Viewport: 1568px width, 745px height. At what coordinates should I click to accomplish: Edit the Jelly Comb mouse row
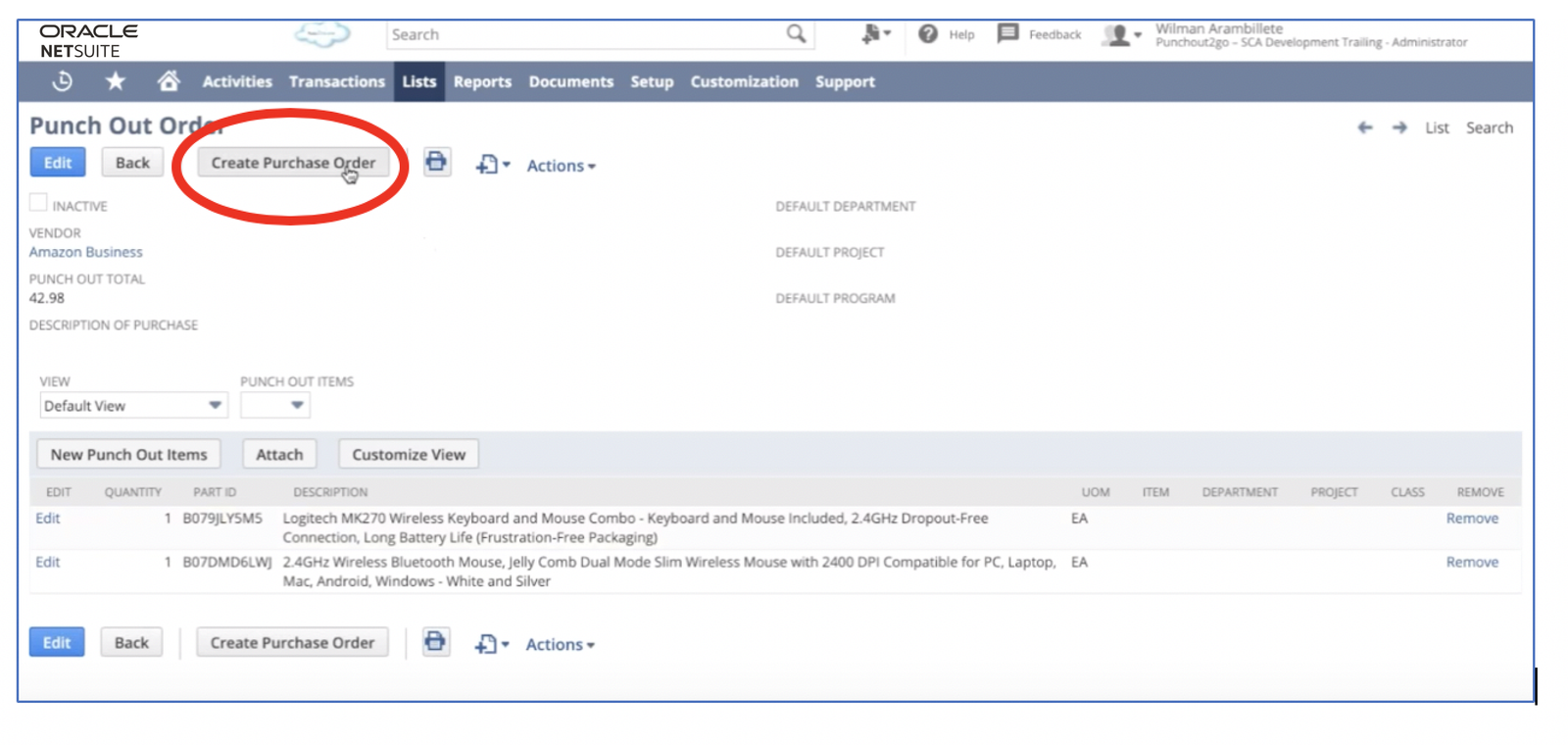tap(48, 562)
